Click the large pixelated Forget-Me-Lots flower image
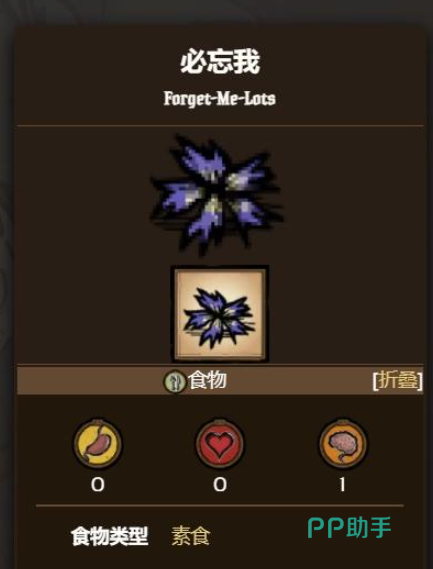This screenshot has width=433, height=569. (x=217, y=196)
